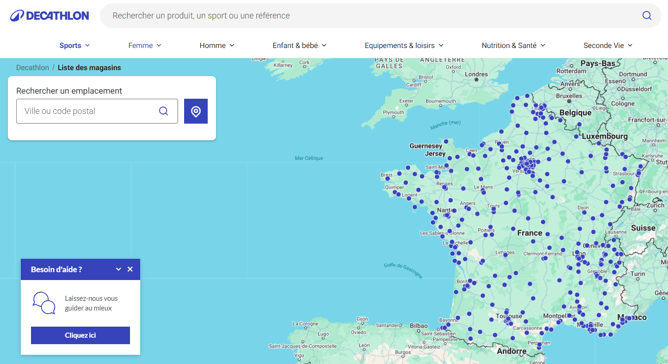Click the Belgique label on the map
Image resolution: width=668 pixels, height=364 pixels.
pos(575,113)
